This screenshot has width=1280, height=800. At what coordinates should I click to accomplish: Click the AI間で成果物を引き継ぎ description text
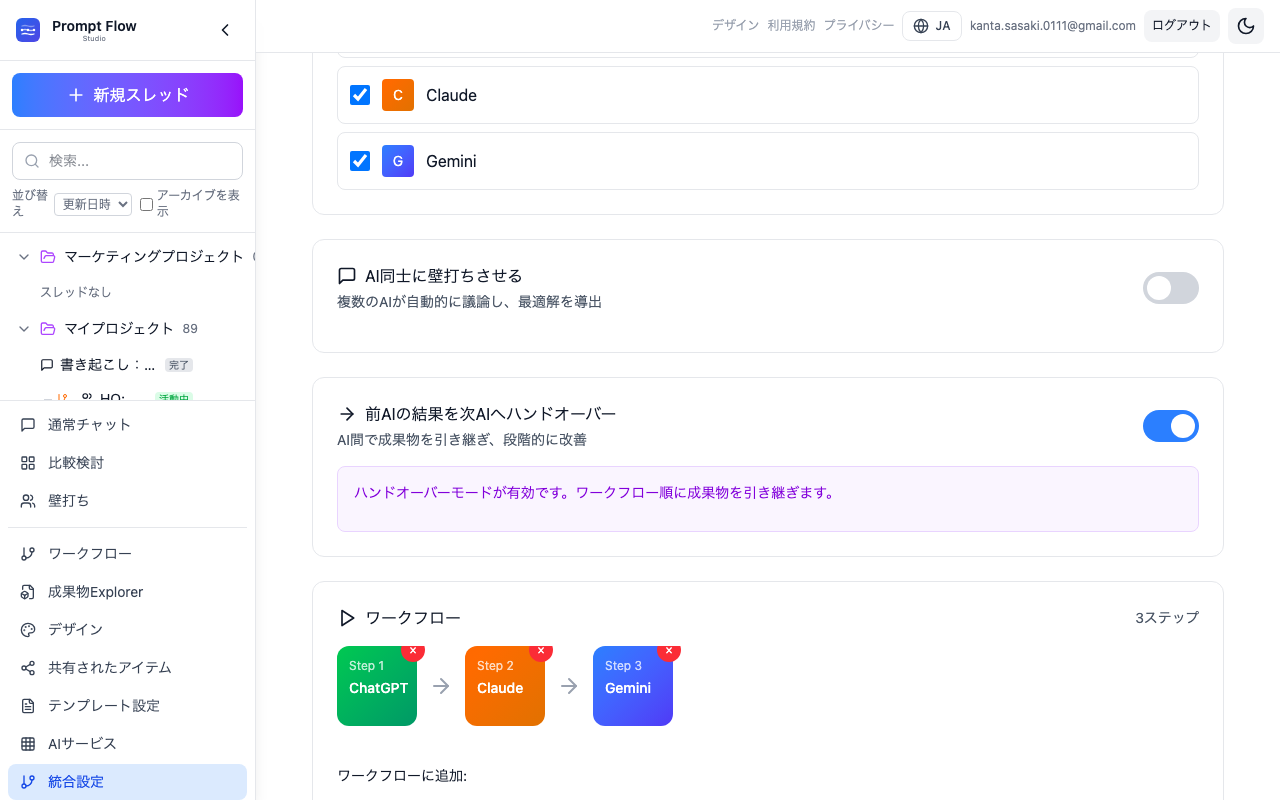pyautogui.click(x=462, y=439)
